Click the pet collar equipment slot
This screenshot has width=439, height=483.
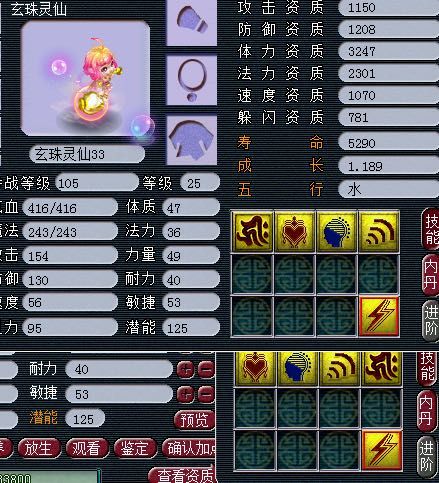coord(192,80)
